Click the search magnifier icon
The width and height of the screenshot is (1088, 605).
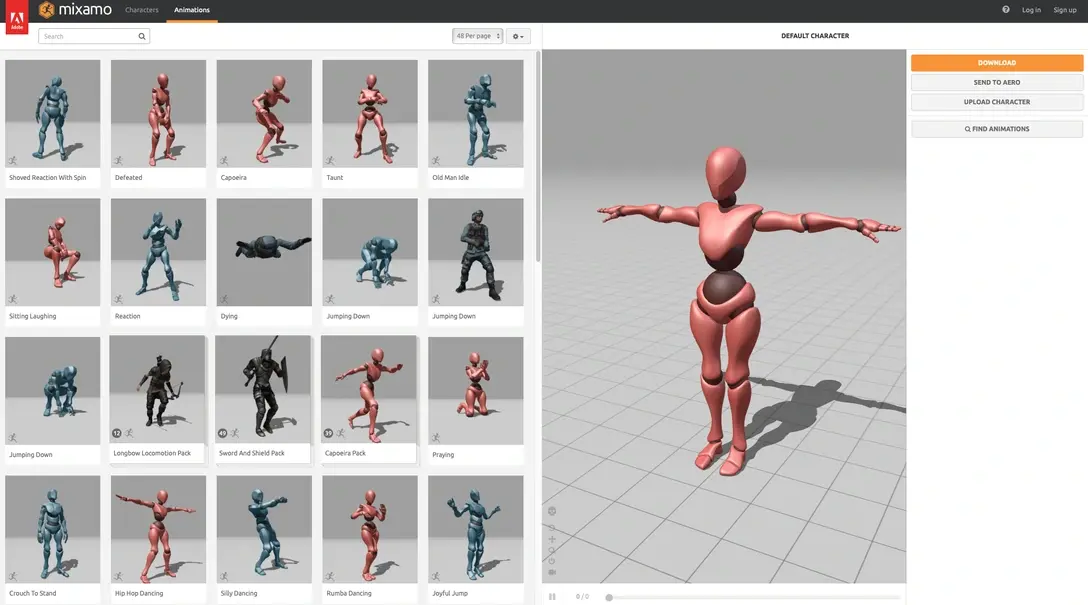click(x=142, y=36)
